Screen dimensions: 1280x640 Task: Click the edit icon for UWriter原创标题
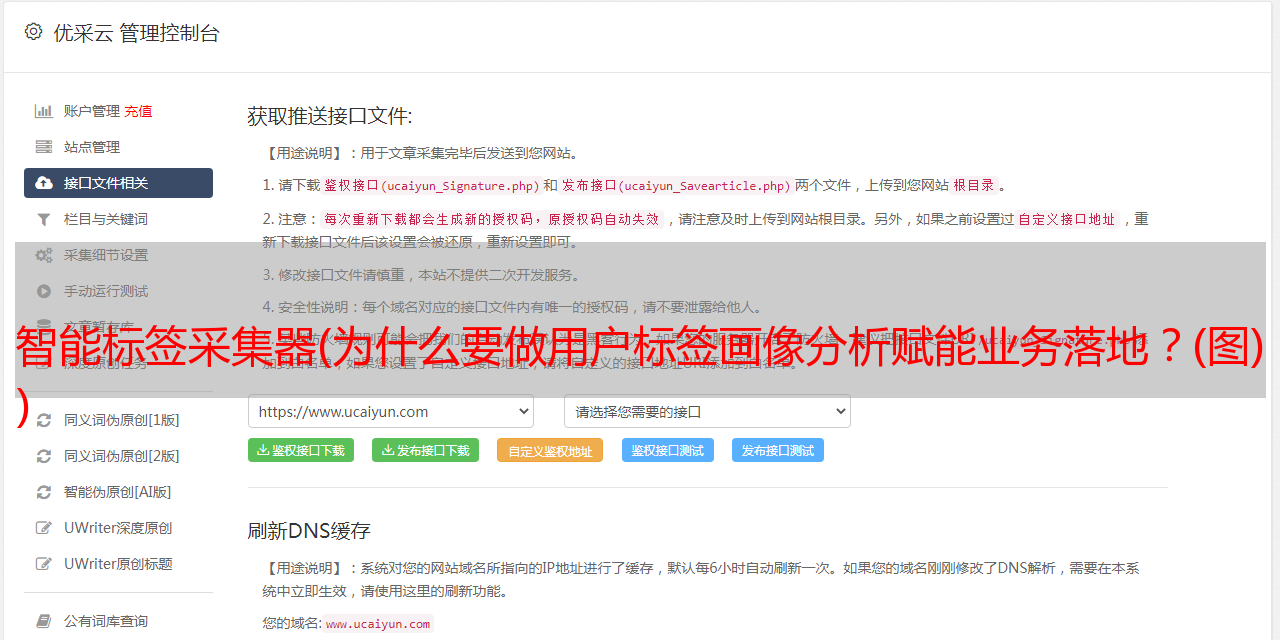[x=44, y=564]
